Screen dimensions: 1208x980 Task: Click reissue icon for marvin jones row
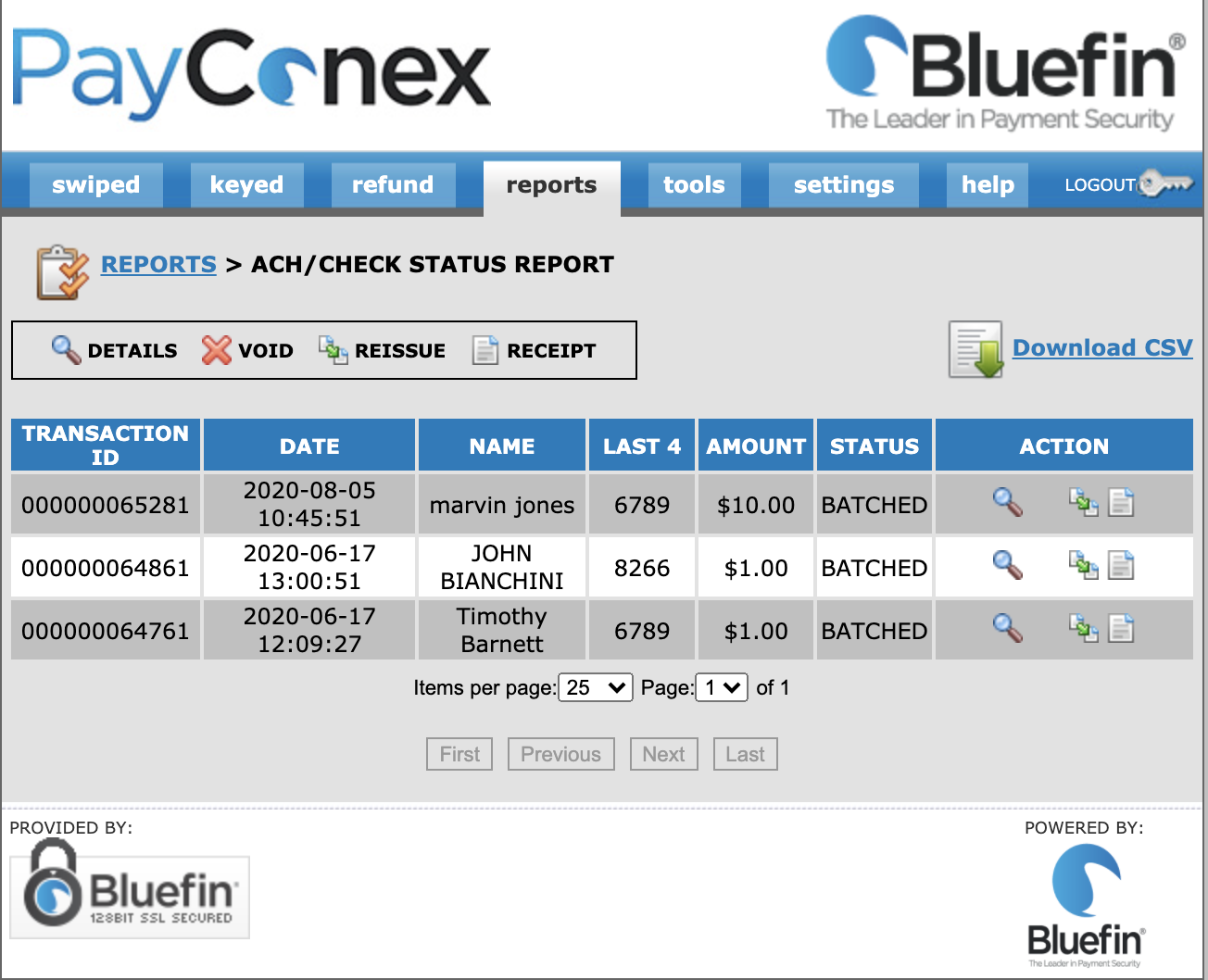[1084, 503]
